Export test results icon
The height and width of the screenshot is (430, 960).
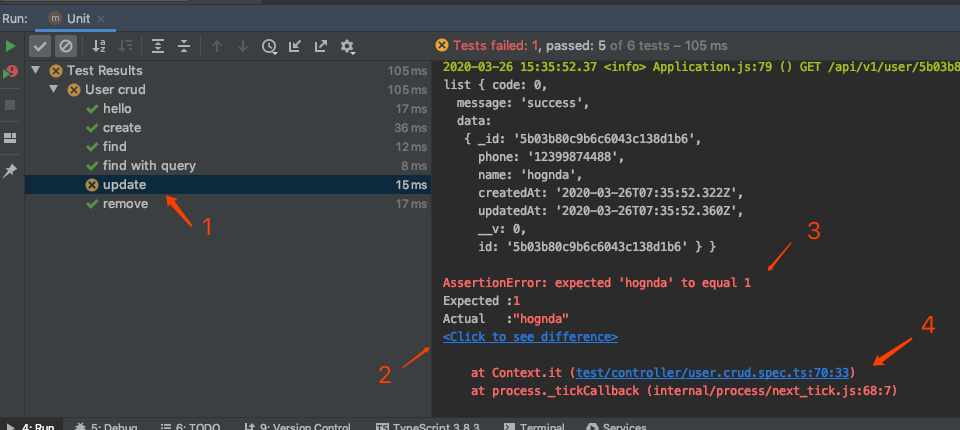click(321, 46)
